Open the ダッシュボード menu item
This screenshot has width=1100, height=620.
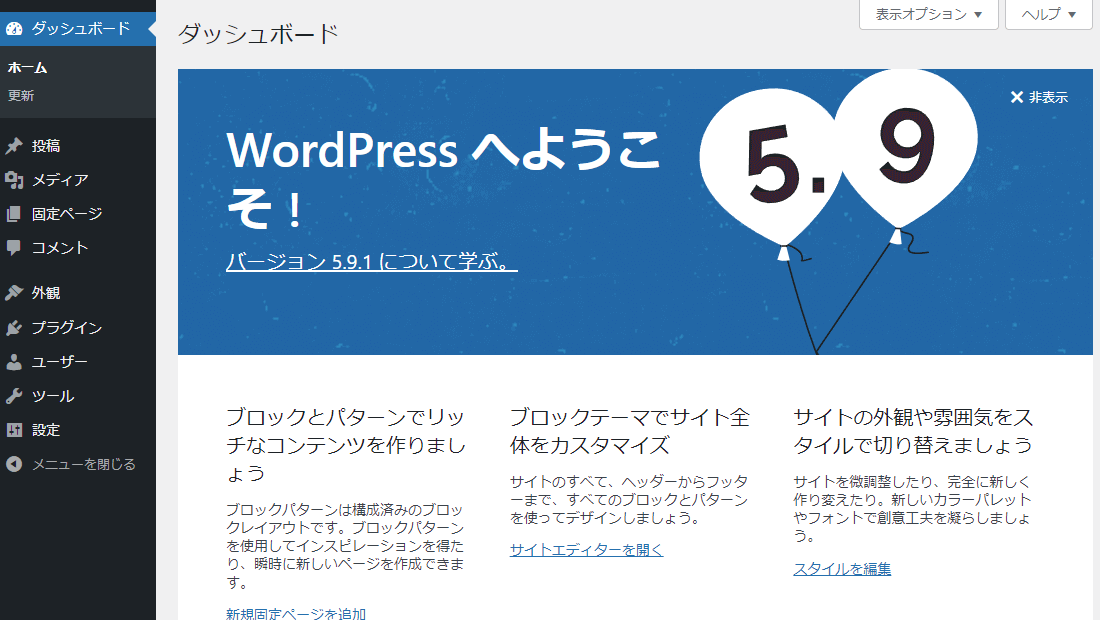pyautogui.click(x=78, y=29)
